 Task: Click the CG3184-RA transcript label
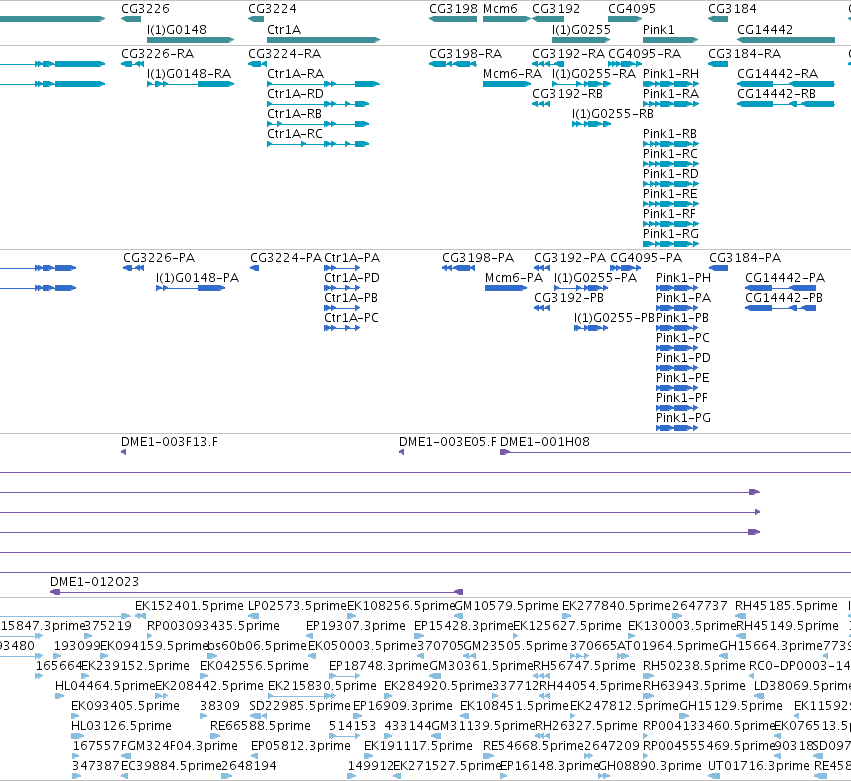745,54
